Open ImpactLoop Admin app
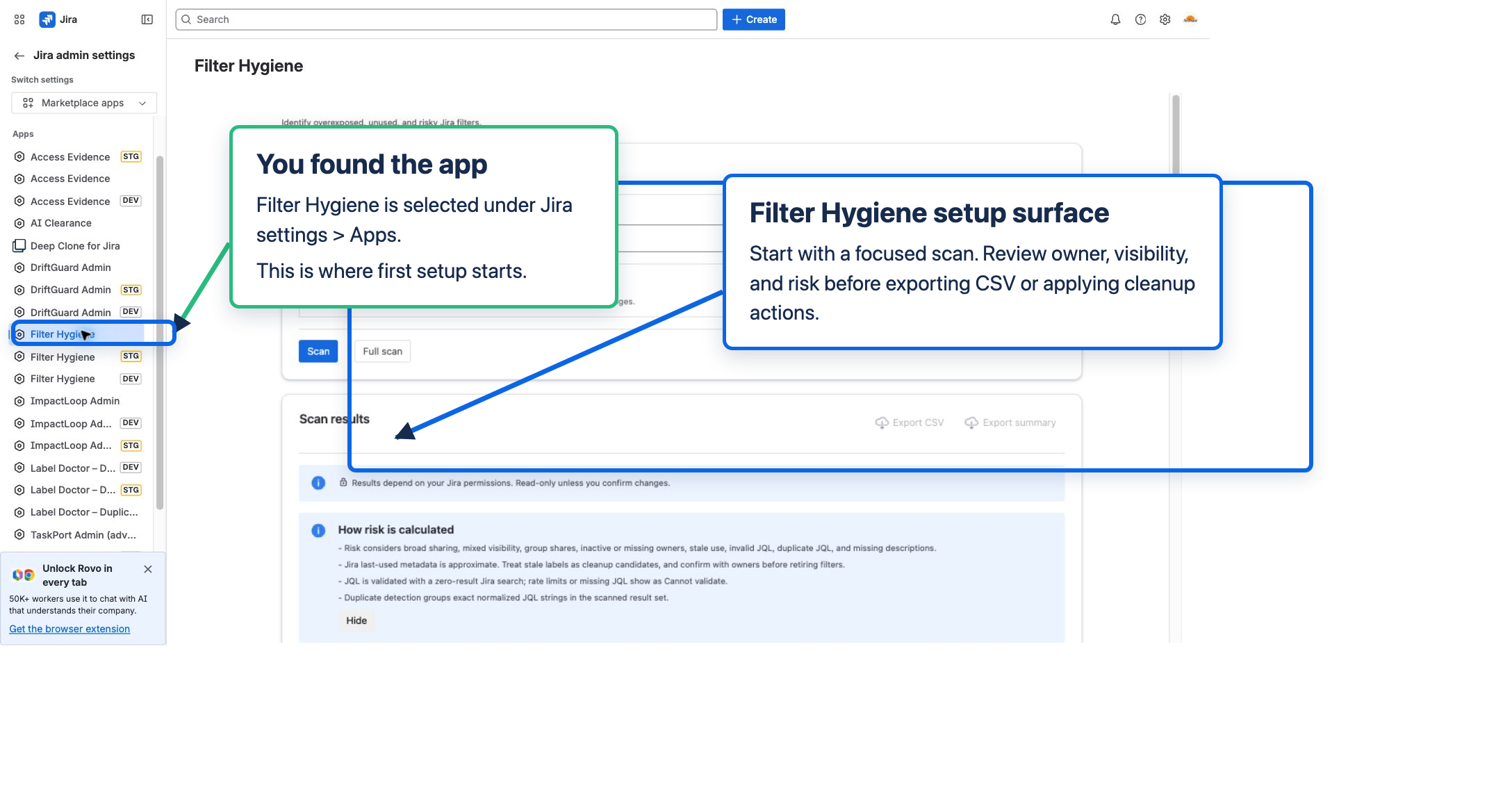This screenshot has height=806, width=1512. 78,401
